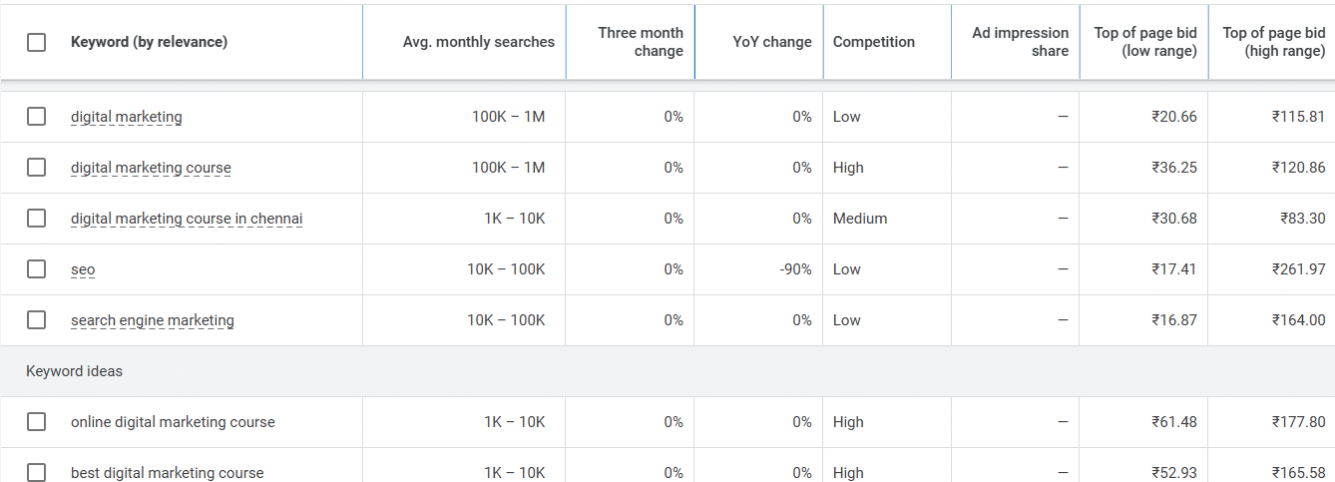Image resolution: width=1335 pixels, height=482 pixels.
Task: Tick the select-all checkbox in header
Action: click(36, 42)
